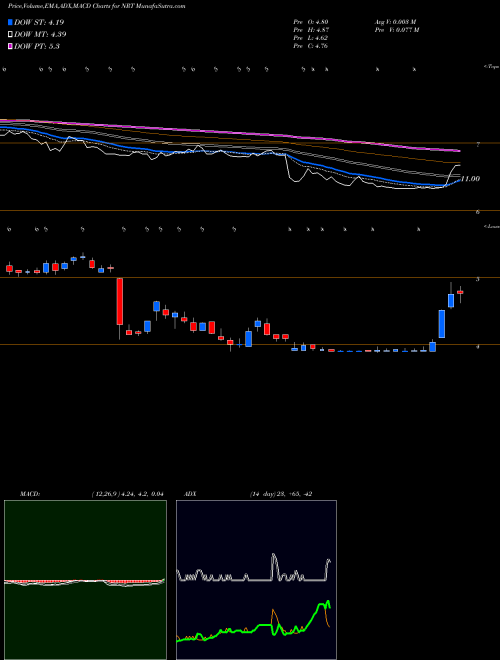Open the green MACD indicator chart
This screenshot has width=500, height=660.
pos(85,580)
